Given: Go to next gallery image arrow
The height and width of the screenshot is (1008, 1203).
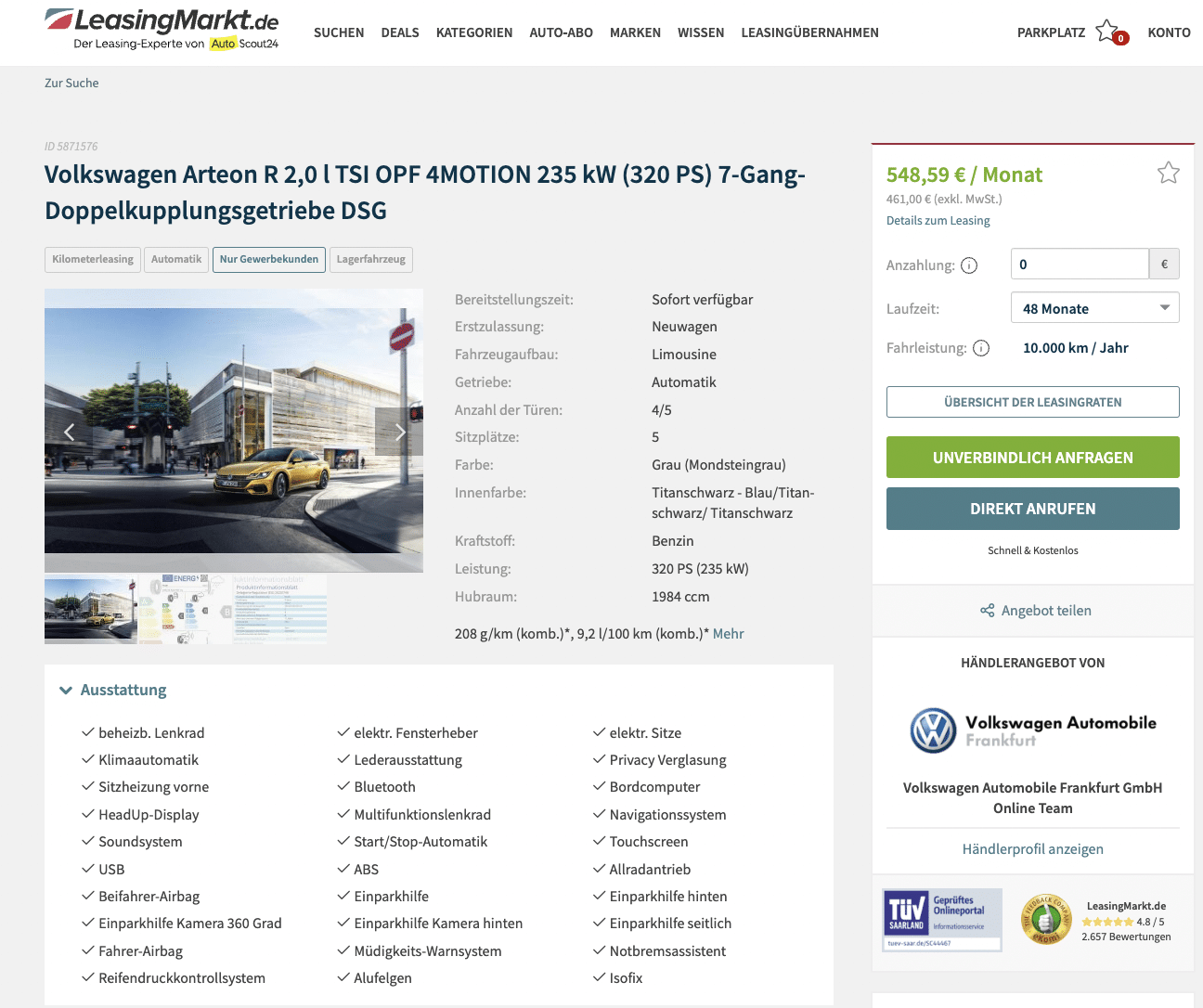Looking at the screenshot, I should tap(399, 432).
